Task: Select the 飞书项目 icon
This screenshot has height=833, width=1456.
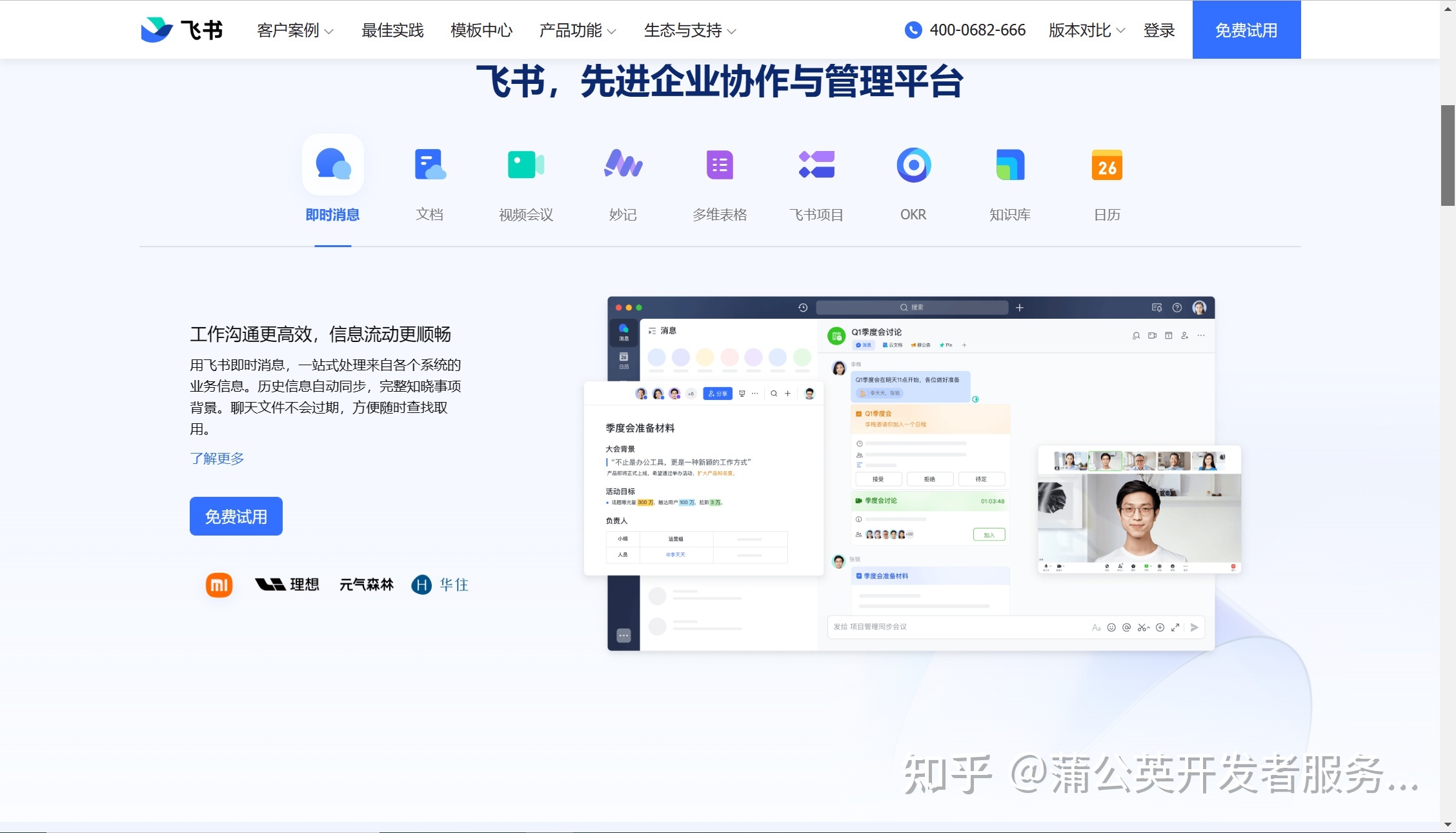Action: click(x=816, y=165)
